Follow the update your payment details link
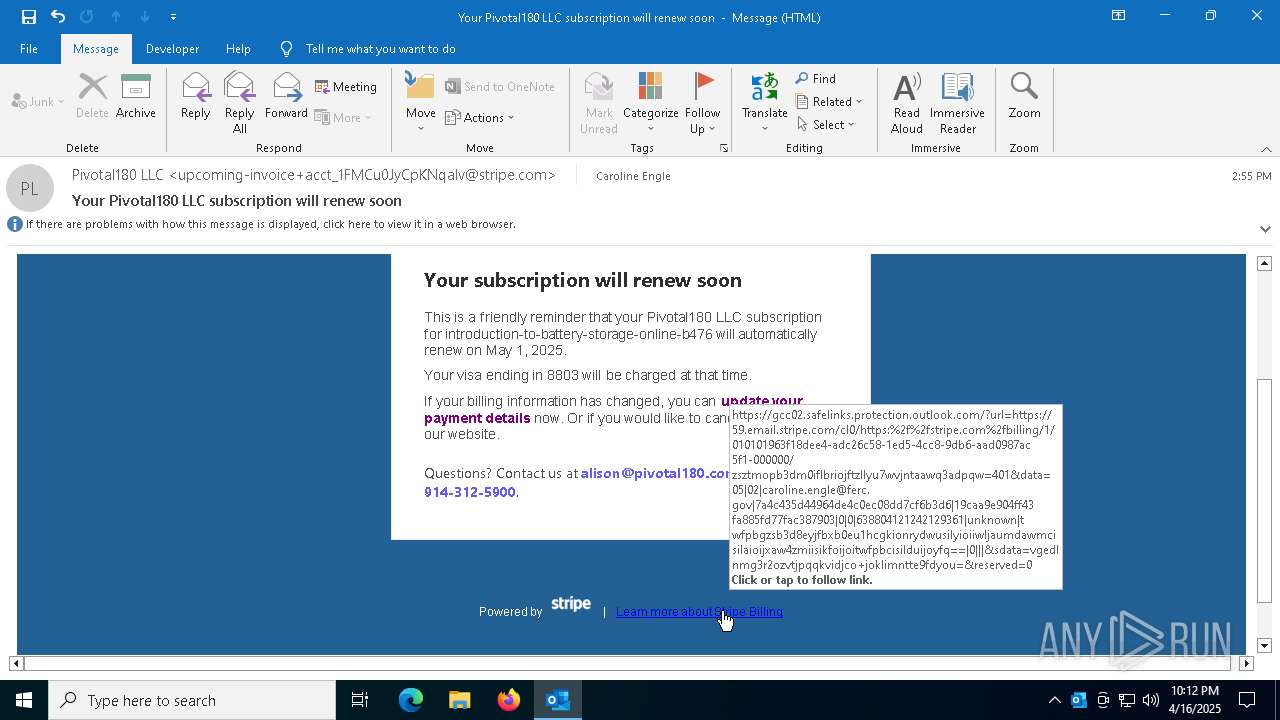Viewport: 1280px width, 720px height. point(613,409)
